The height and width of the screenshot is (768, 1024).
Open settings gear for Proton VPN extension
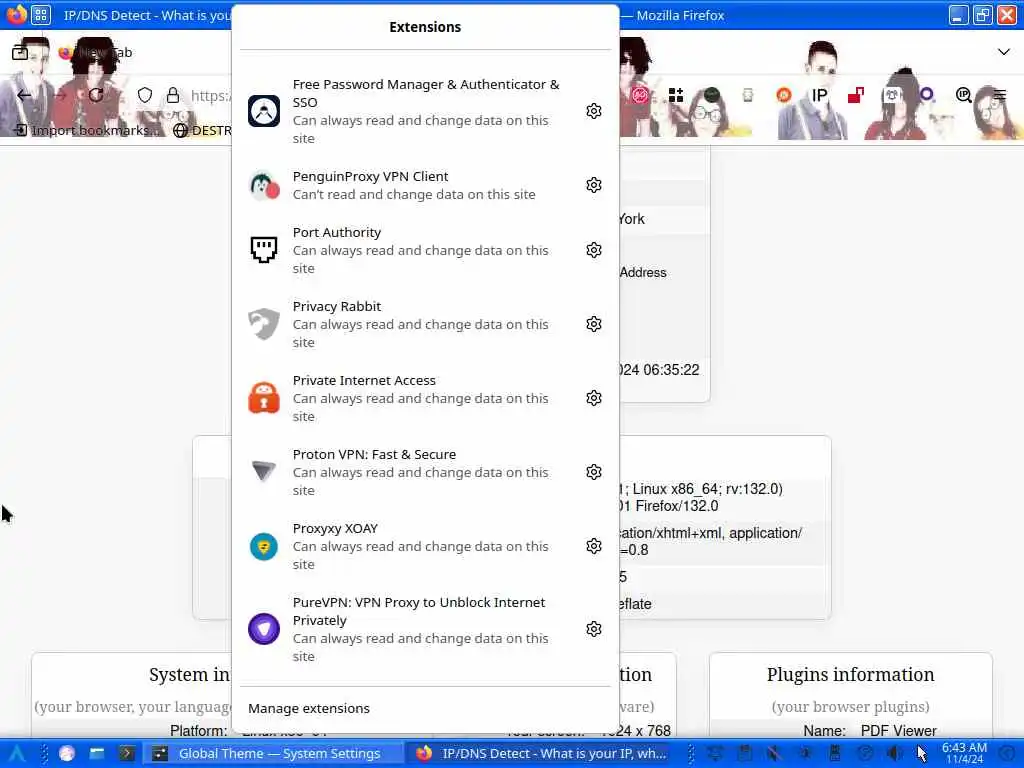pyautogui.click(x=593, y=472)
